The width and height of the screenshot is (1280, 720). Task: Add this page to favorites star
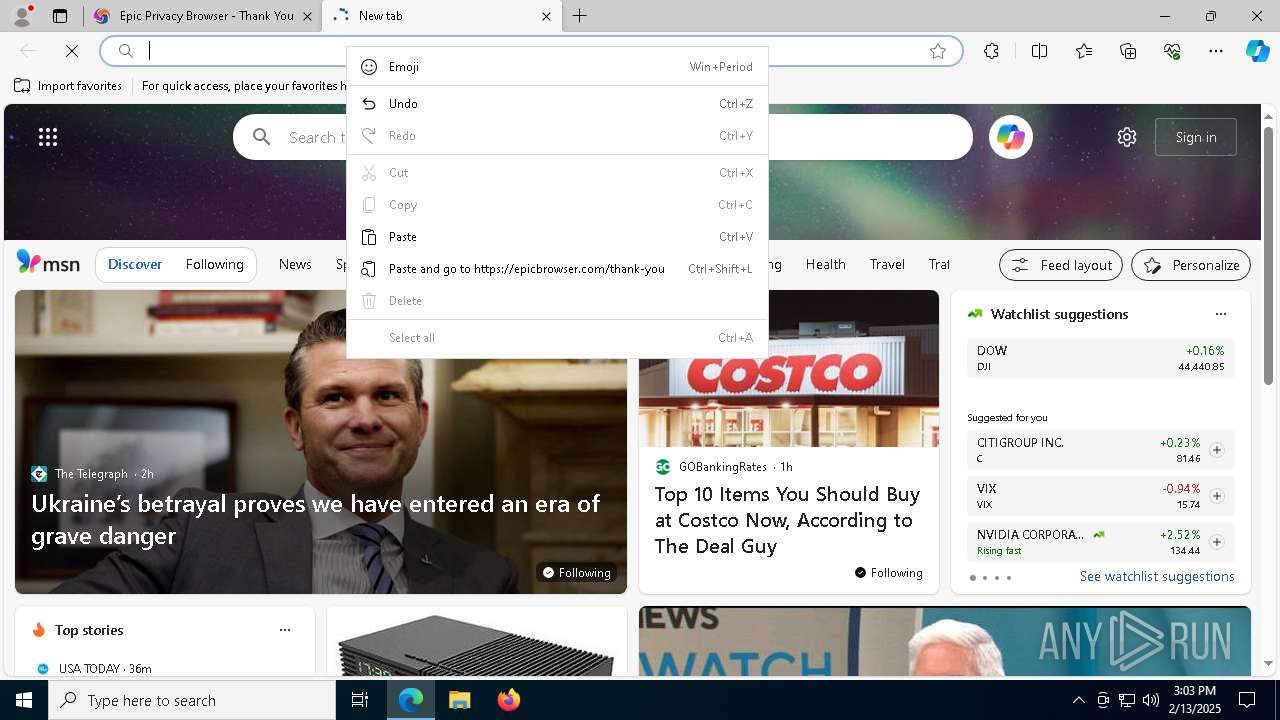click(938, 51)
